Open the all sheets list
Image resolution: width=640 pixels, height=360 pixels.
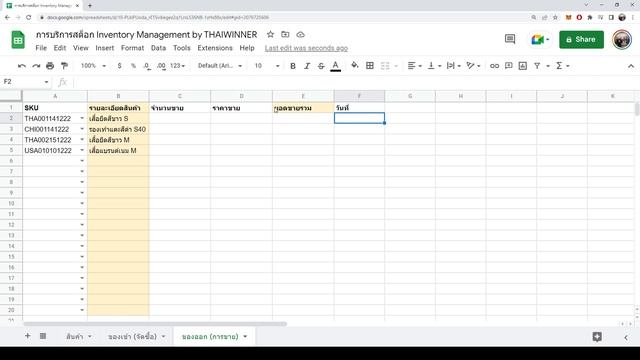tap(43, 336)
